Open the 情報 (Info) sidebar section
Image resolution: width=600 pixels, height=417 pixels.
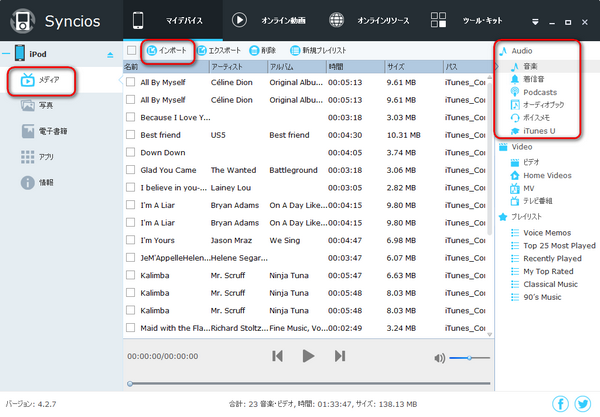[37, 182]
